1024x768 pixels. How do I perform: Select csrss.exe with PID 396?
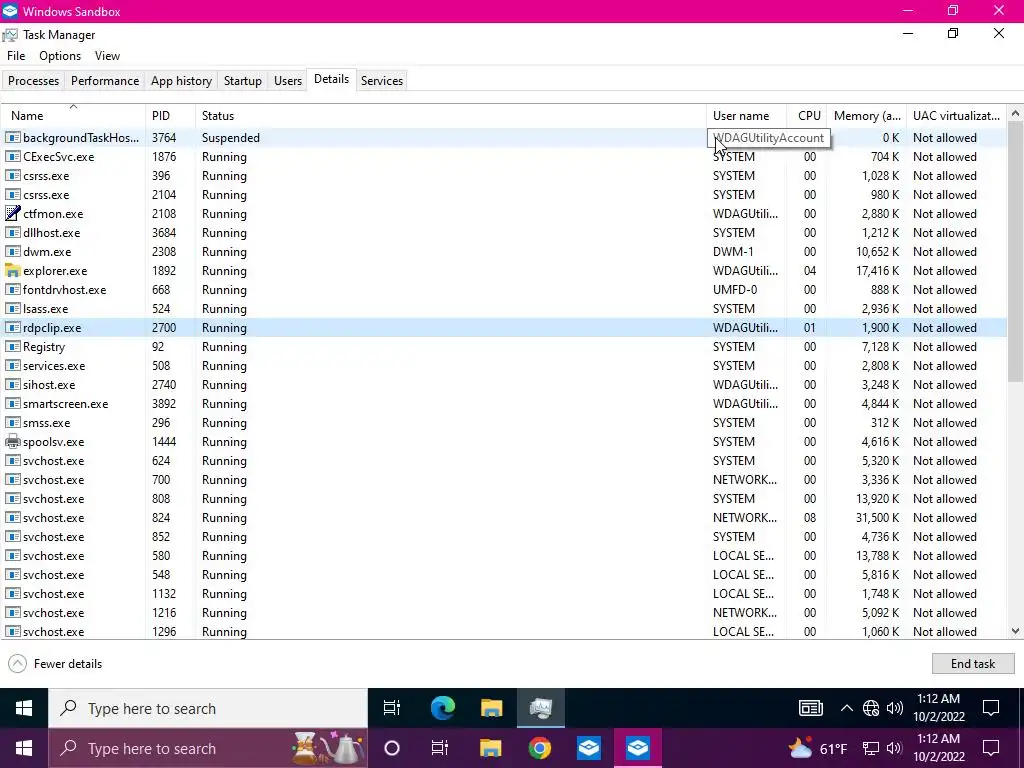click(504, 176)
